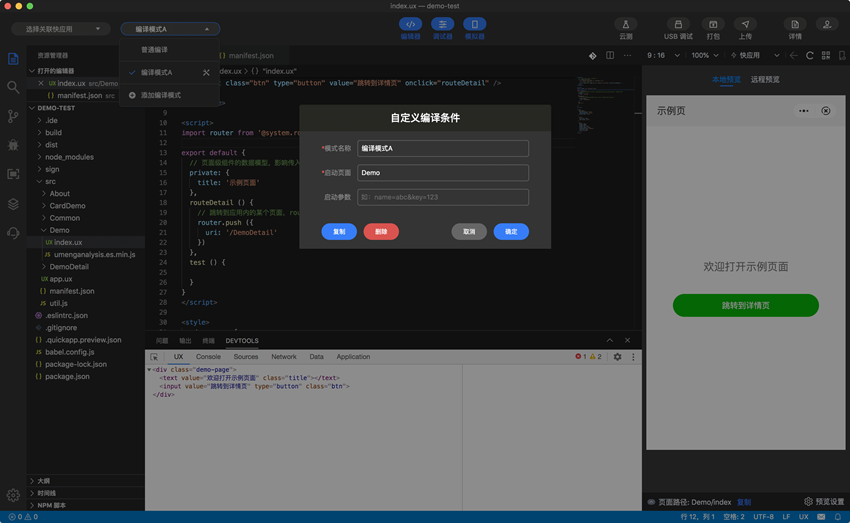Select 普通编译 compile mode option
Screen dimensions: 850x523
pos(154,50)
